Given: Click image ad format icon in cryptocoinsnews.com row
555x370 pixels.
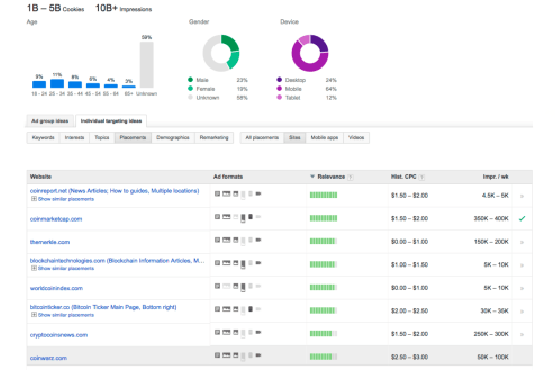Looking at the screenshot, I should pos(226,332).
